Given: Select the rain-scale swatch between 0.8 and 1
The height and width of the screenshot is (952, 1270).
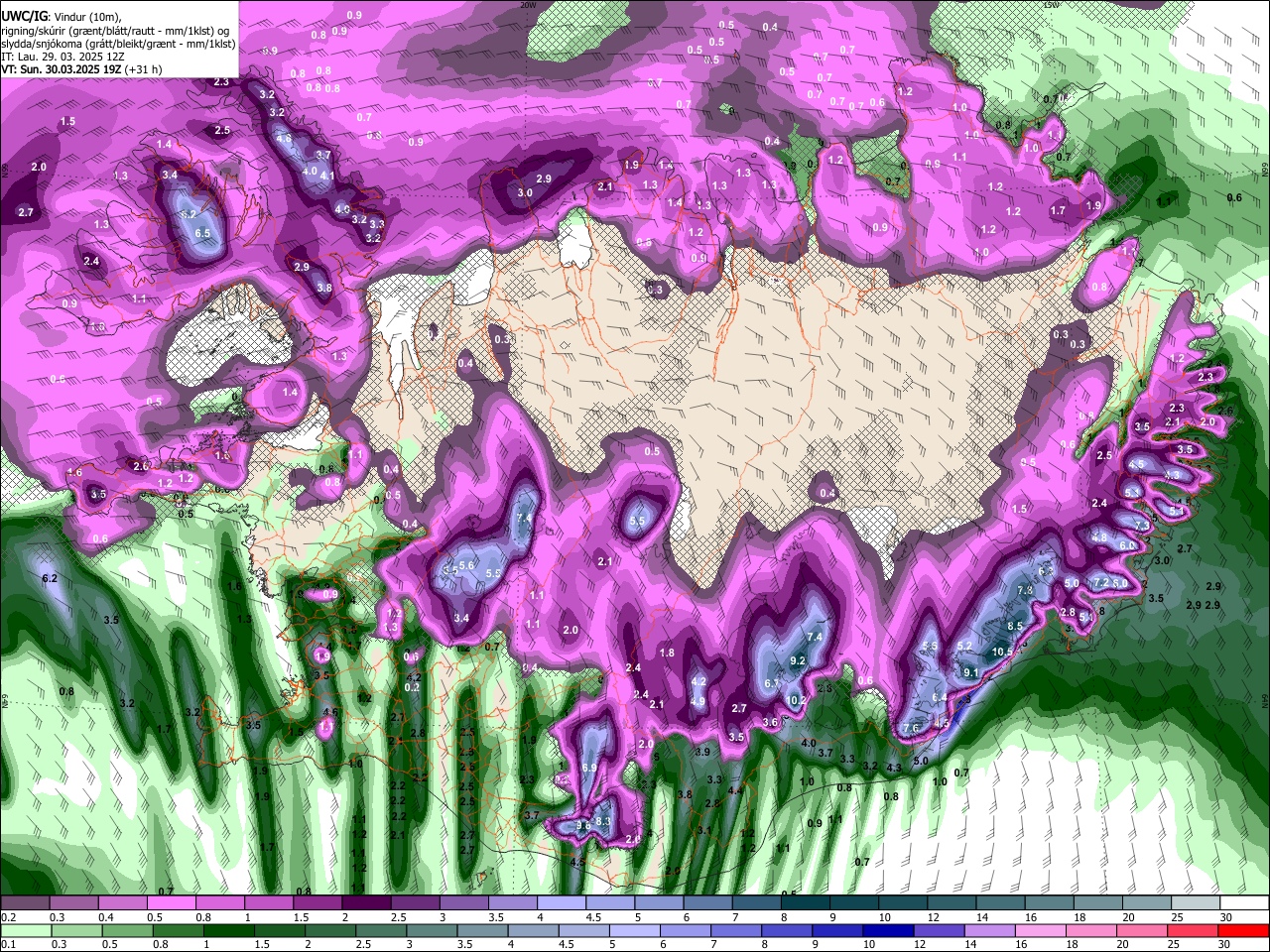Looking at the screenshot, I should click(x=178, y=930).
